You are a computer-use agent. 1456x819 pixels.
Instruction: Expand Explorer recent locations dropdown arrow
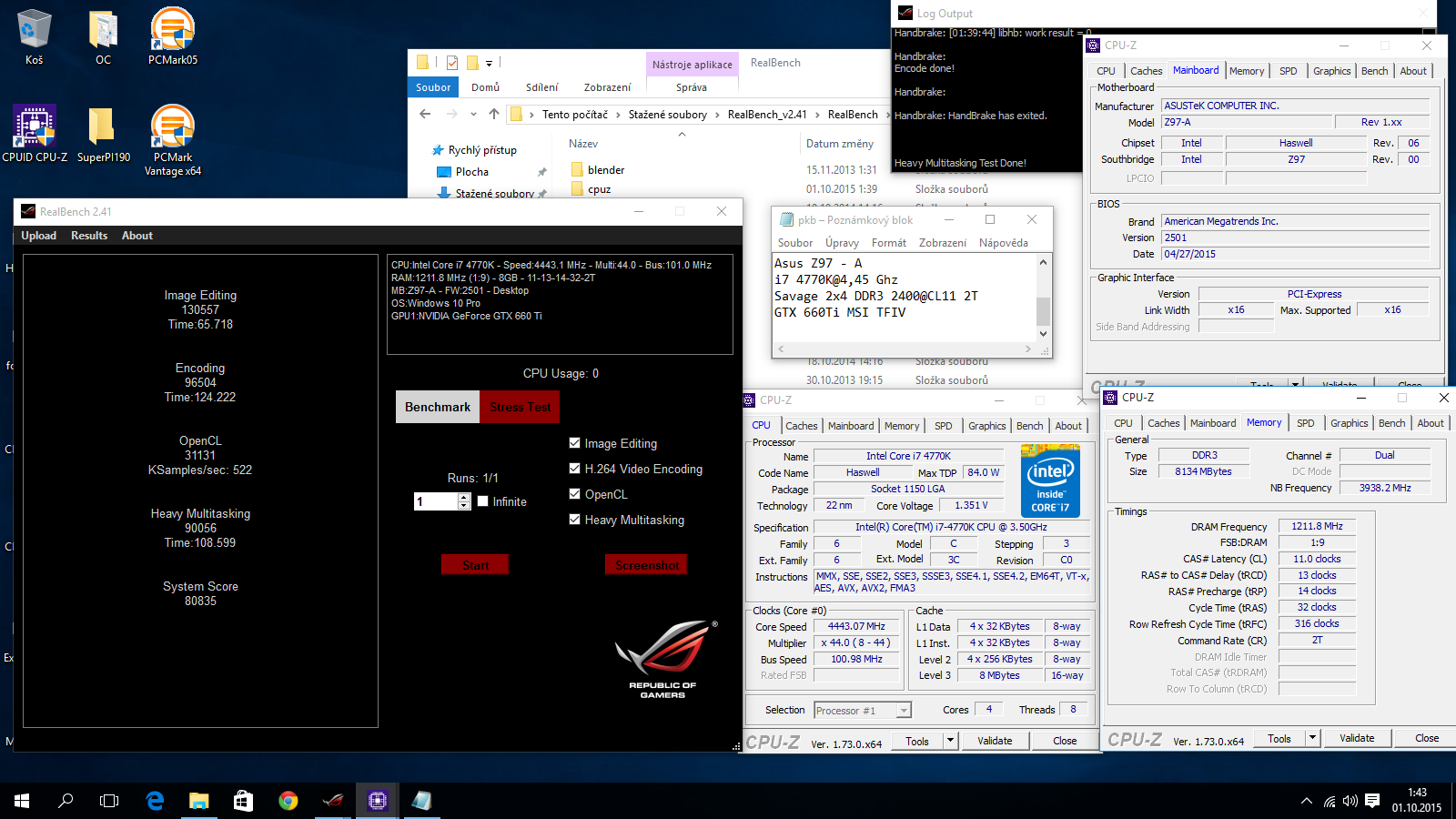point(473,115)
